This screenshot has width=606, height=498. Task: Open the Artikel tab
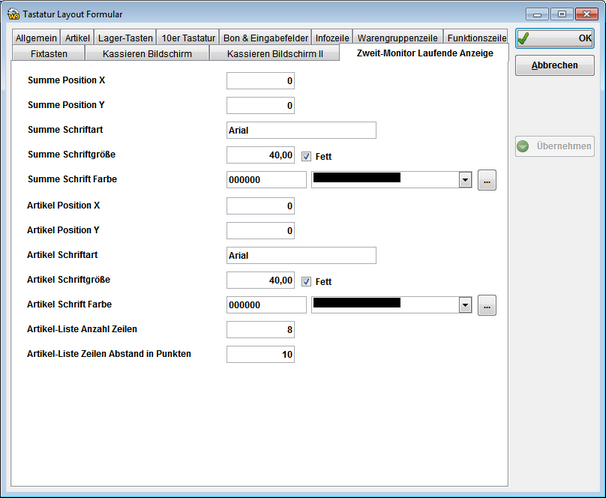(x=77, y=38)
